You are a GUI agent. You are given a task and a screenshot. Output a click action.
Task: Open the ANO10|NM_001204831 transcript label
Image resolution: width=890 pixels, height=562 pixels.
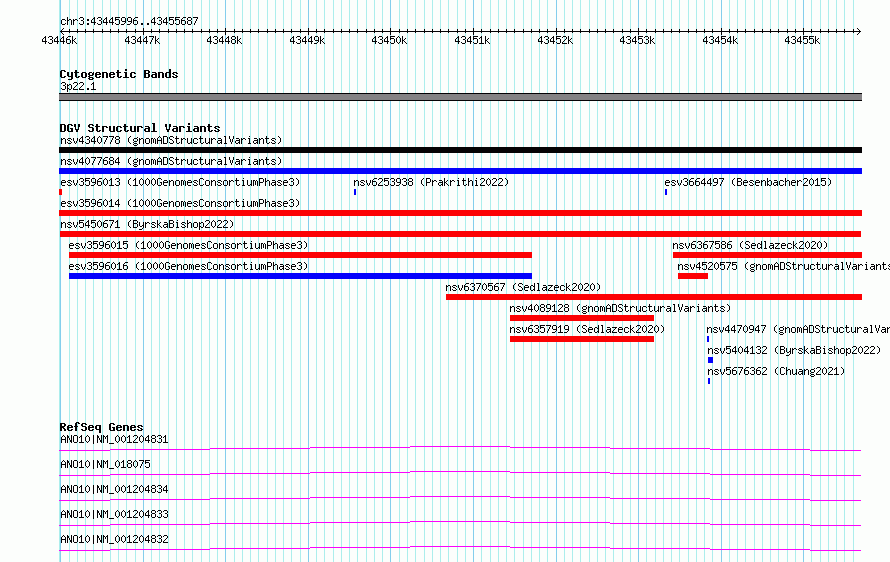114,439
